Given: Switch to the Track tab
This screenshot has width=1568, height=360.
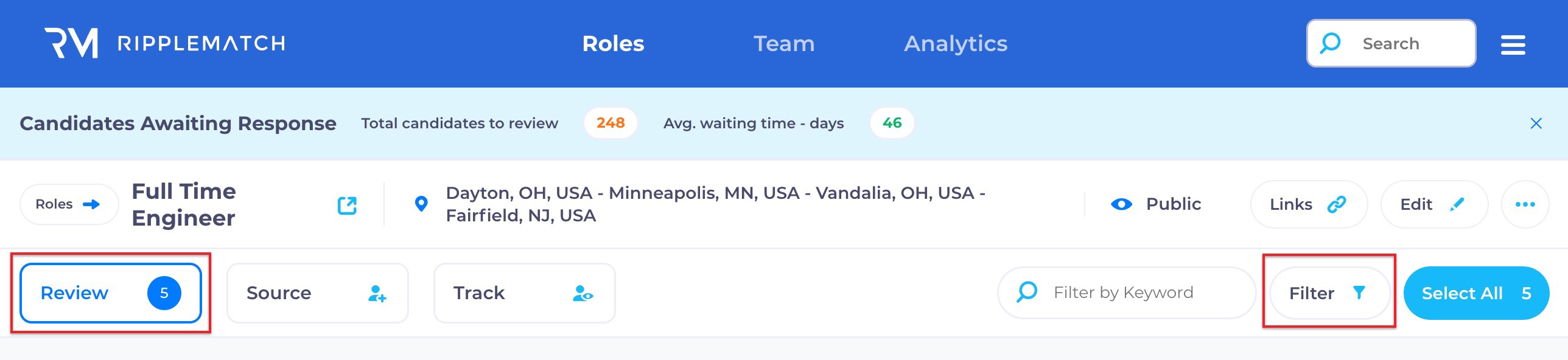Looking at the screenshot, I should [524, 293].
